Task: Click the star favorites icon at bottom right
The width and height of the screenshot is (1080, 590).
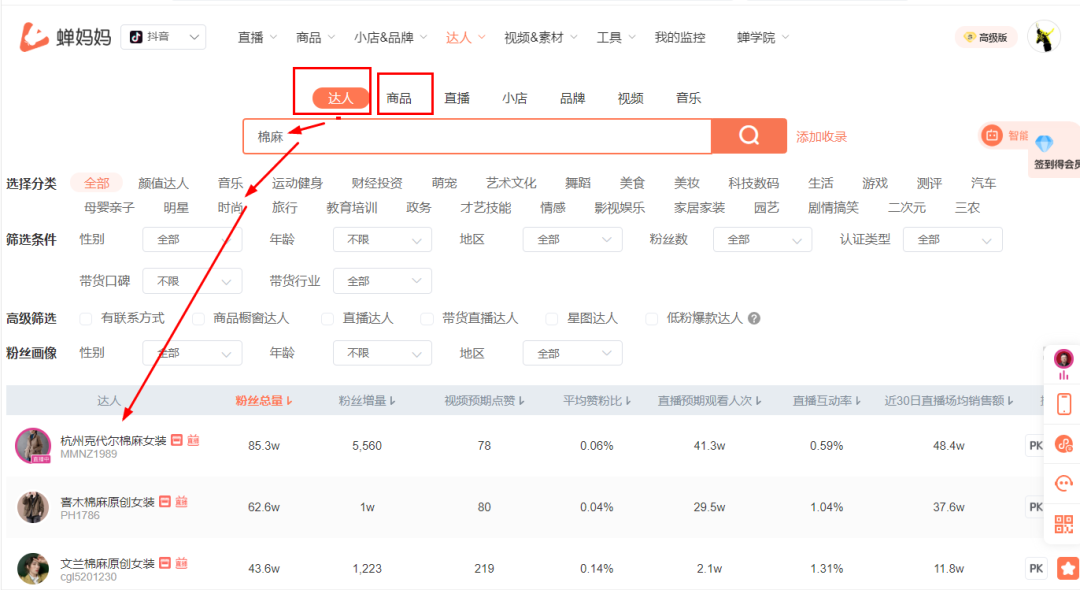Action: pos(1067,566)
